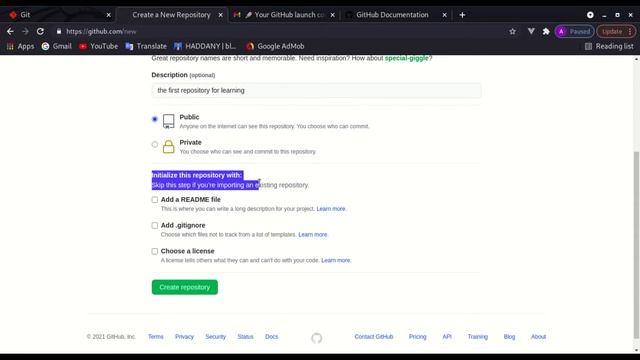640x360 pixels.
Task: Check Choose a license
Action: 155,251
